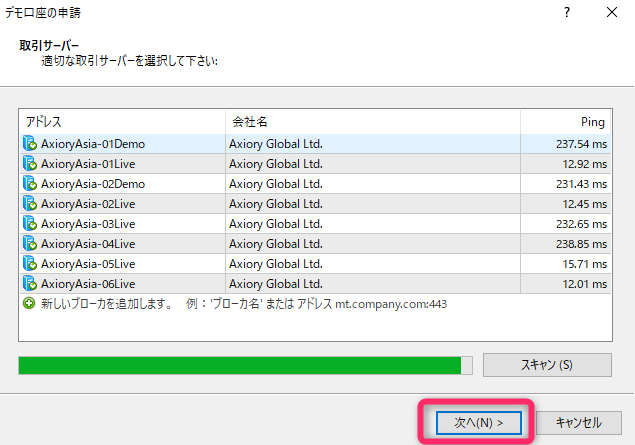The width and height of the screenshot is (635, 445).
Task: Click Axiory Global Ltd. in the AxioryAsia-01Live row
Action: click(276, 164)
